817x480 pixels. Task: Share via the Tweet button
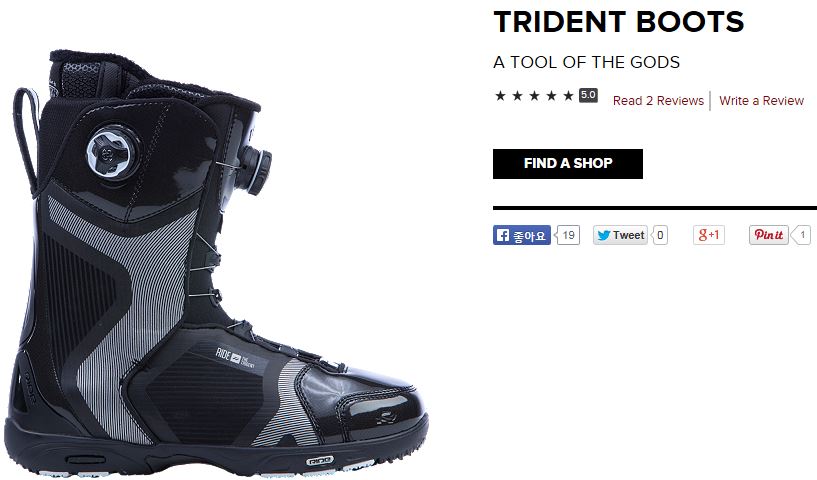point(621,235)
